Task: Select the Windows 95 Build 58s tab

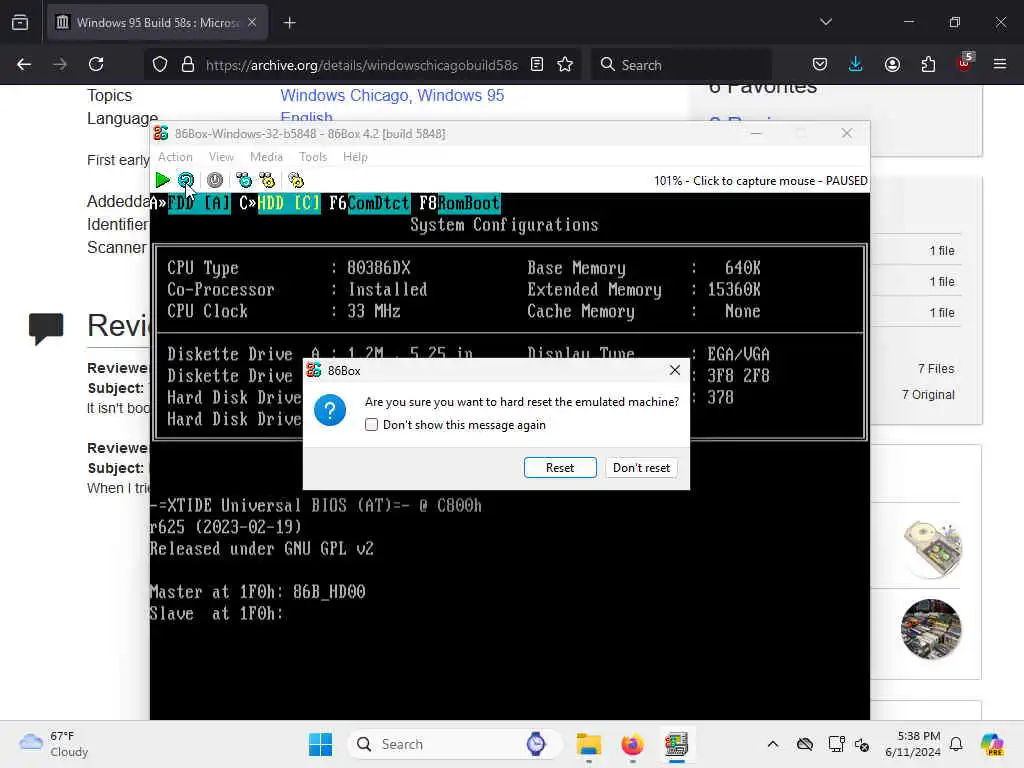Action: click(157, 23)
